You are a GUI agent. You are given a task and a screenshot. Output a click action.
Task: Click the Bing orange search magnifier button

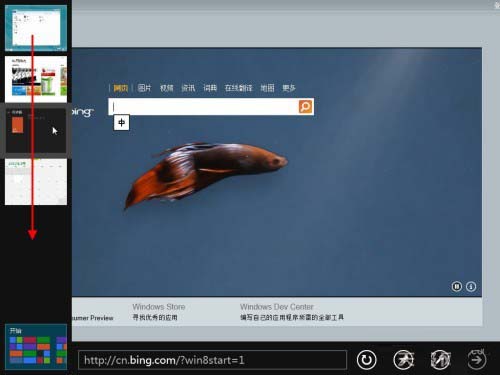(x=305, y=107)
